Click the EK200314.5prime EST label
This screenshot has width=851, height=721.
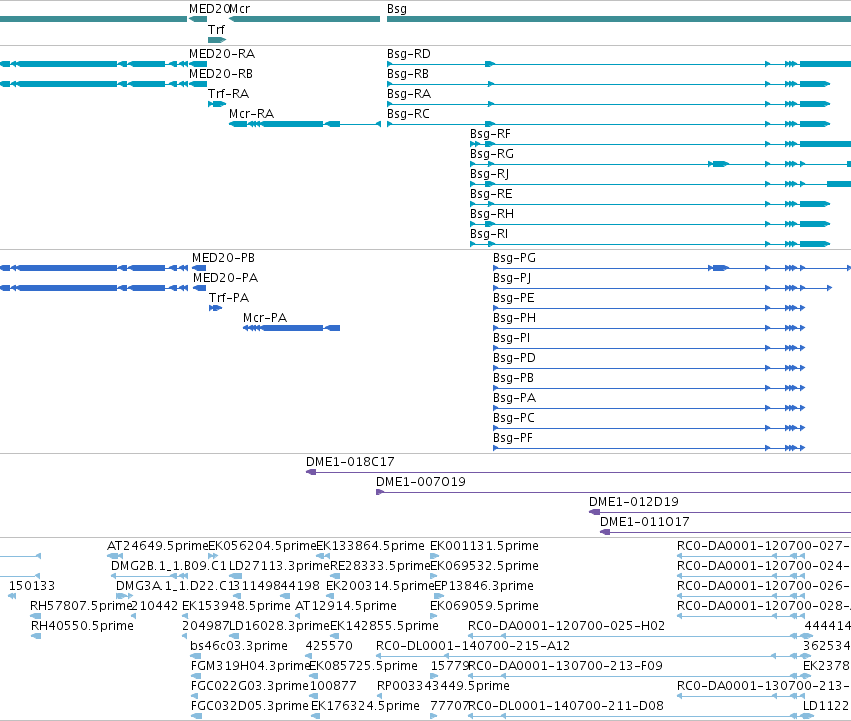tap(380, 586)
